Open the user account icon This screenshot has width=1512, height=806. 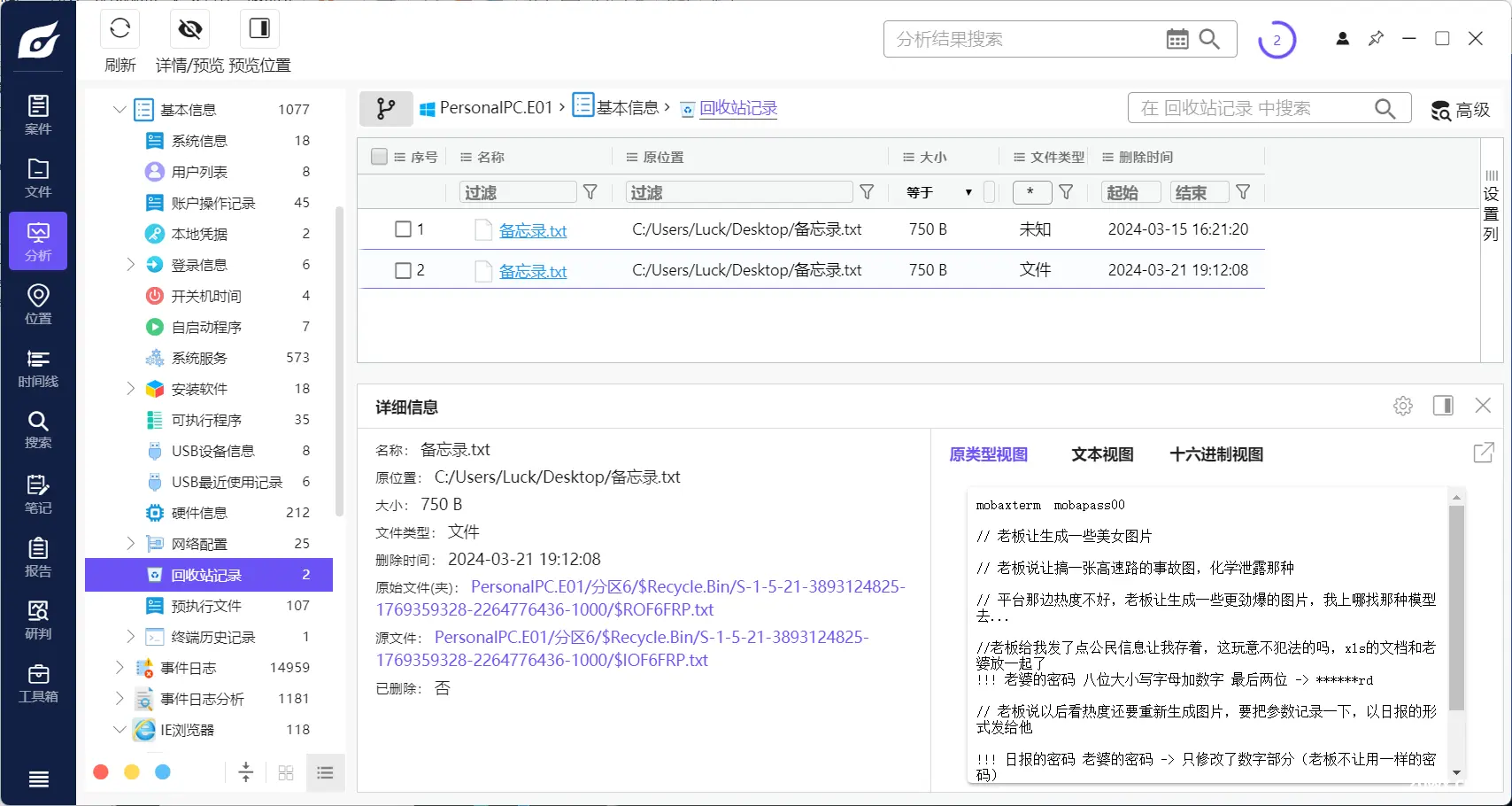(x=1343, y=39)
